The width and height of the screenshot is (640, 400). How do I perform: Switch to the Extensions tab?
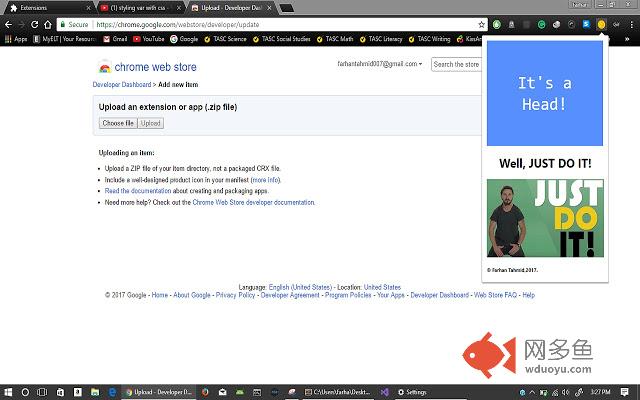tap(50, 8)
